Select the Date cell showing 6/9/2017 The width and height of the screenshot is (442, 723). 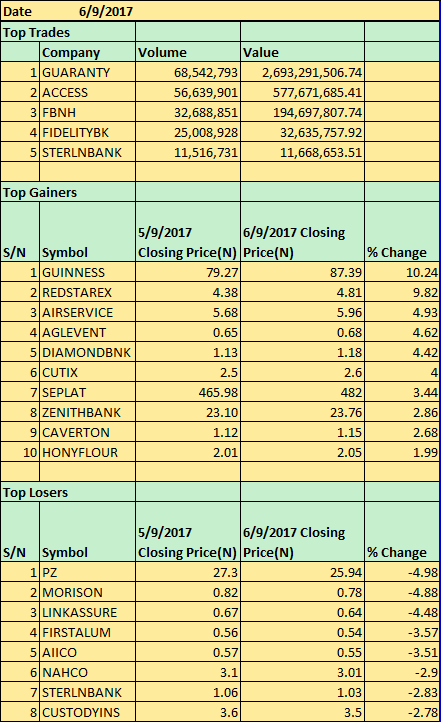(x=106, y=11)
